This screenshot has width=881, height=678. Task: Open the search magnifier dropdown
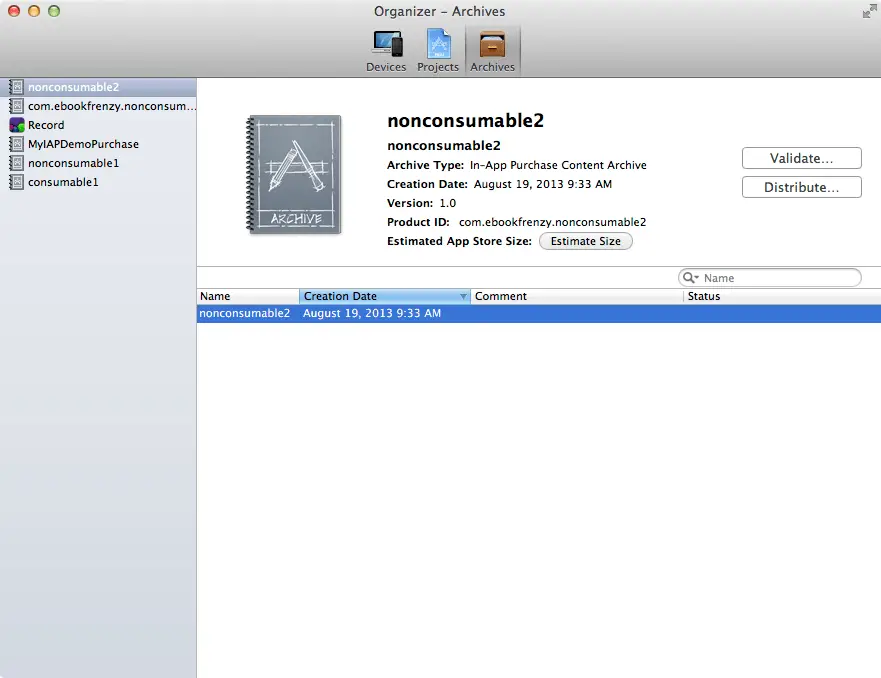tap(691, 278)
